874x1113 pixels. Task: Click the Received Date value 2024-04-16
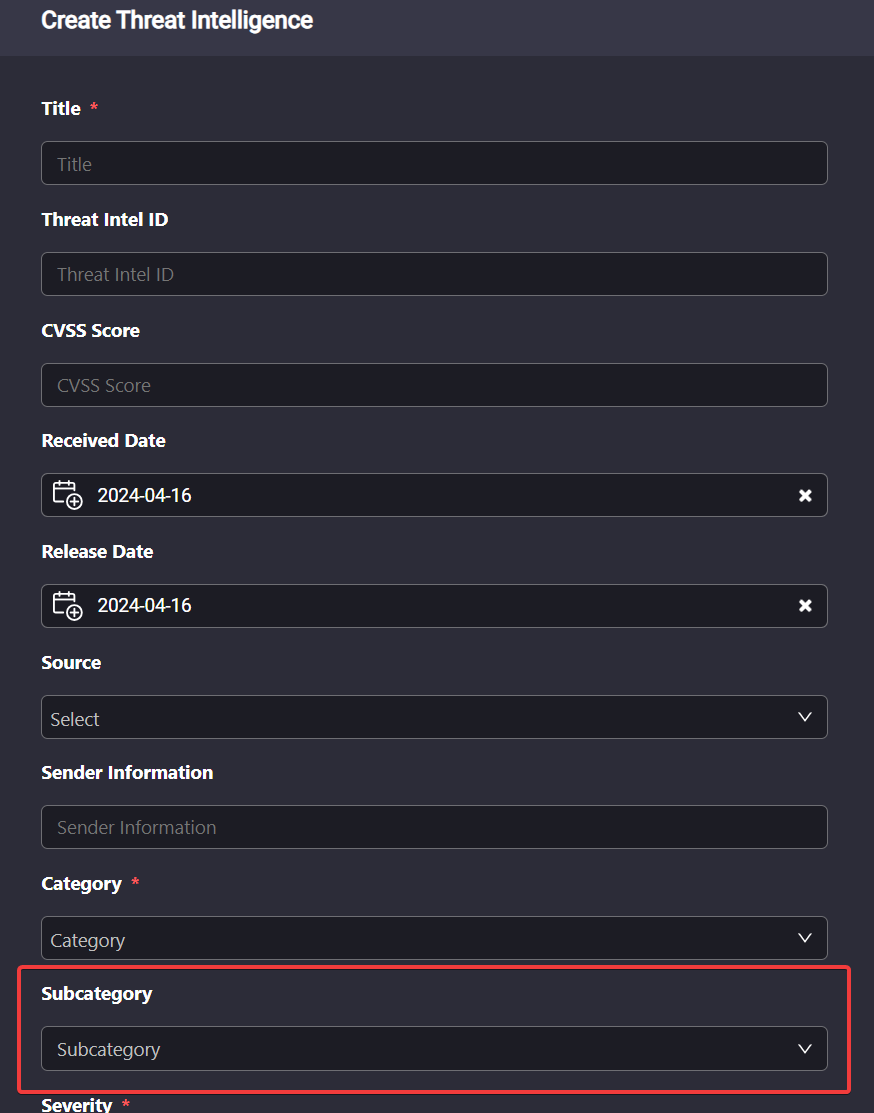coord(144,495)
